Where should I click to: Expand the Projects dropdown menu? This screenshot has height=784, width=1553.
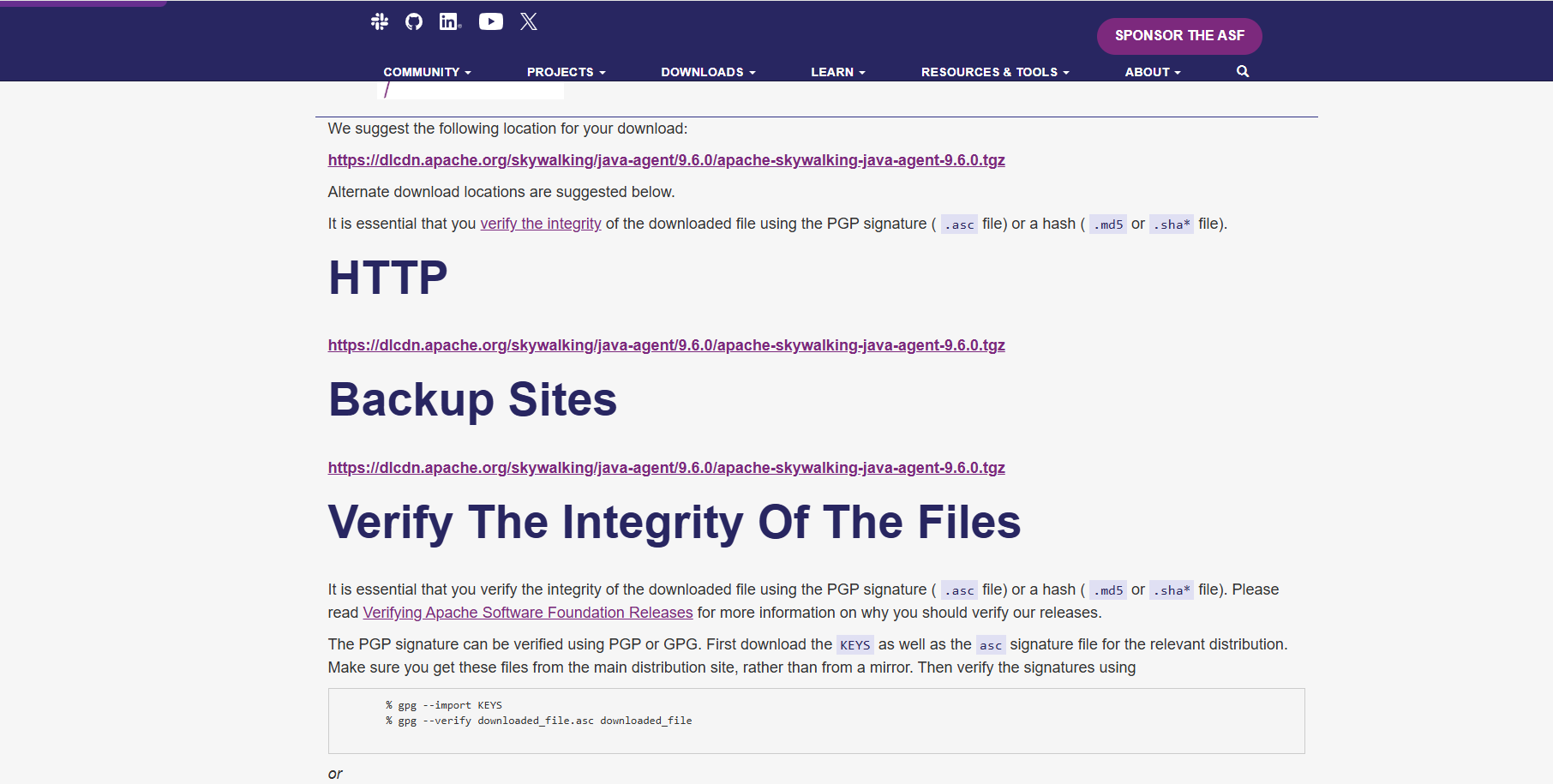point(566,72)
